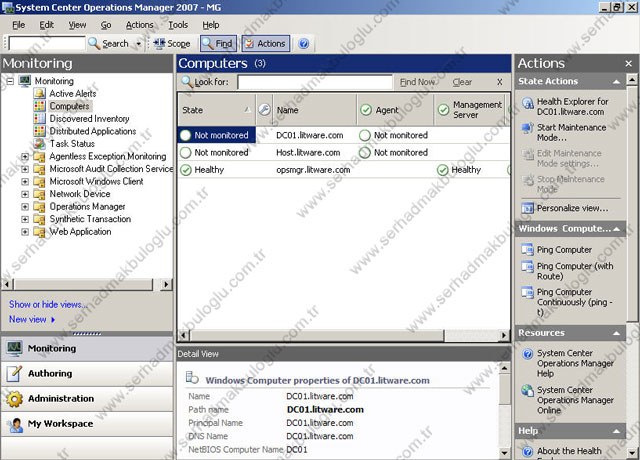Click the Look for text field
This screenshot has height=460, width=640.
(315, 82)
